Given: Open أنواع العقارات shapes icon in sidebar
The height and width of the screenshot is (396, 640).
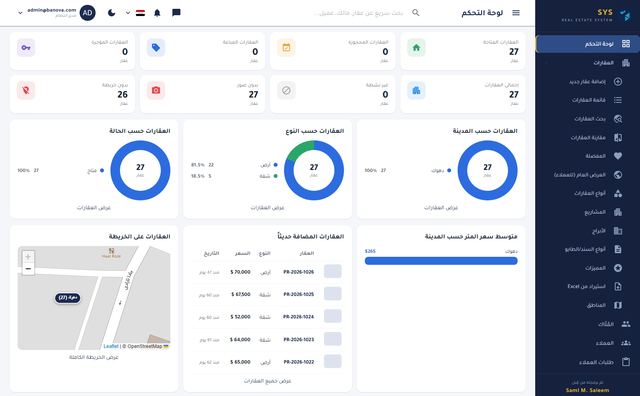Looking at the screenshot, I should (x=618, y=194).
